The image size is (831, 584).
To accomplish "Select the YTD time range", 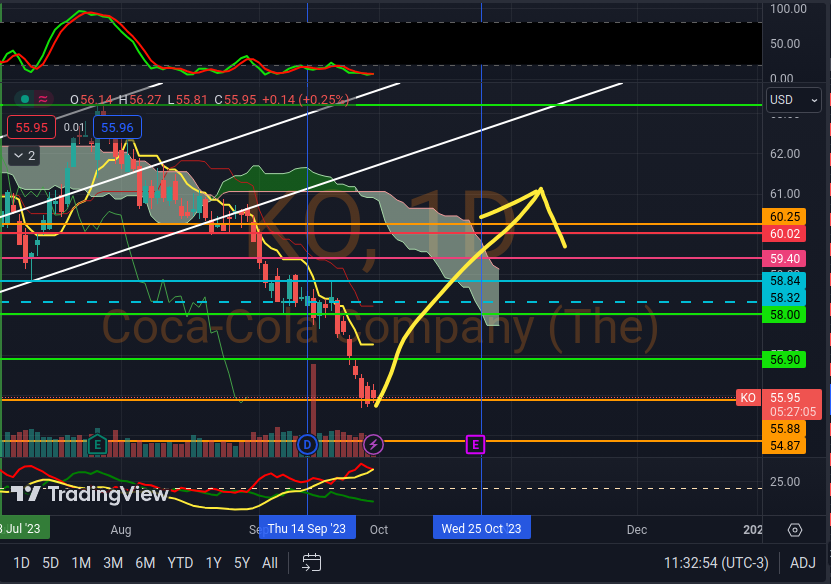I will 180,563.
